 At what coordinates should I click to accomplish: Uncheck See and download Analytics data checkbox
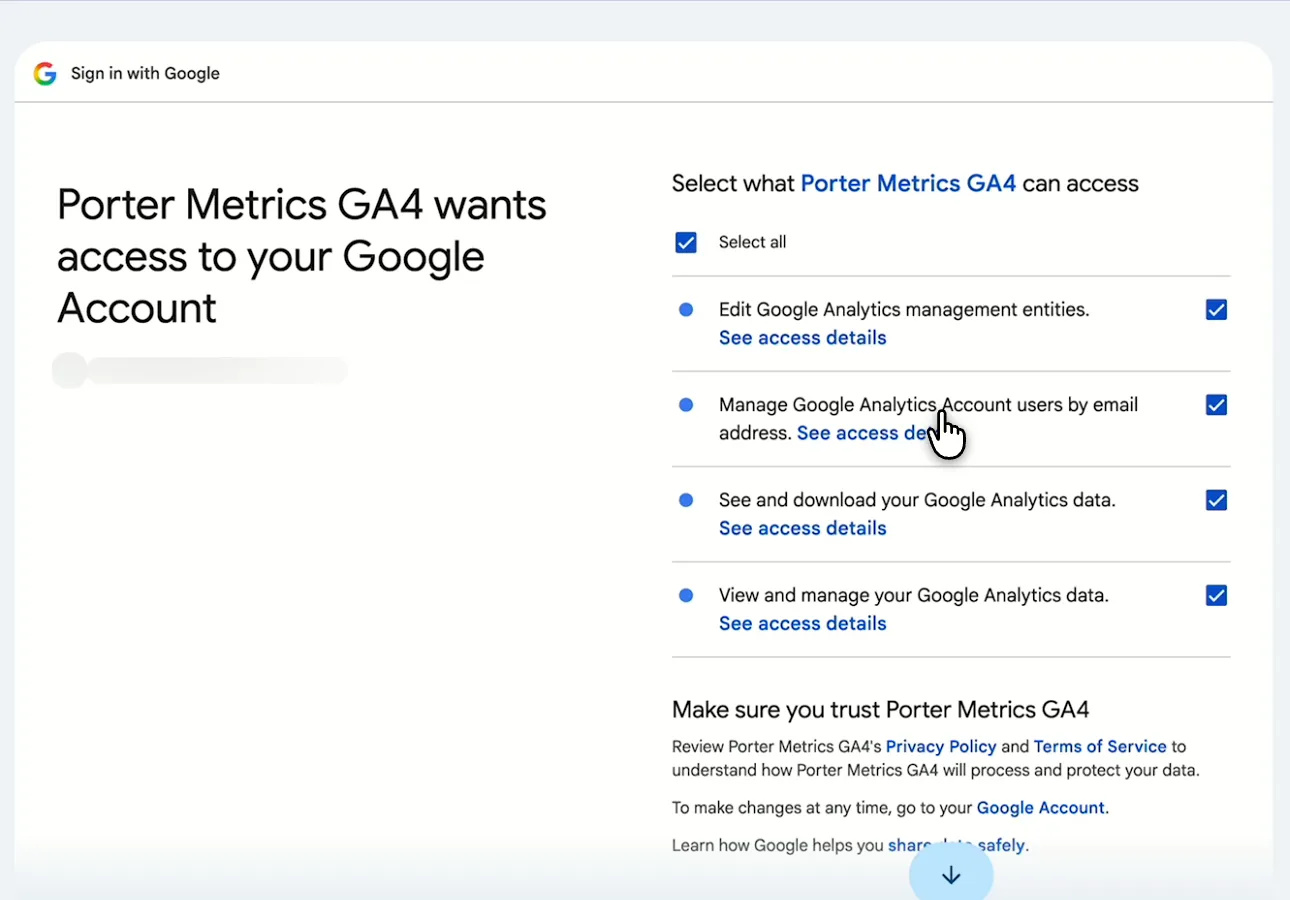1216,500
